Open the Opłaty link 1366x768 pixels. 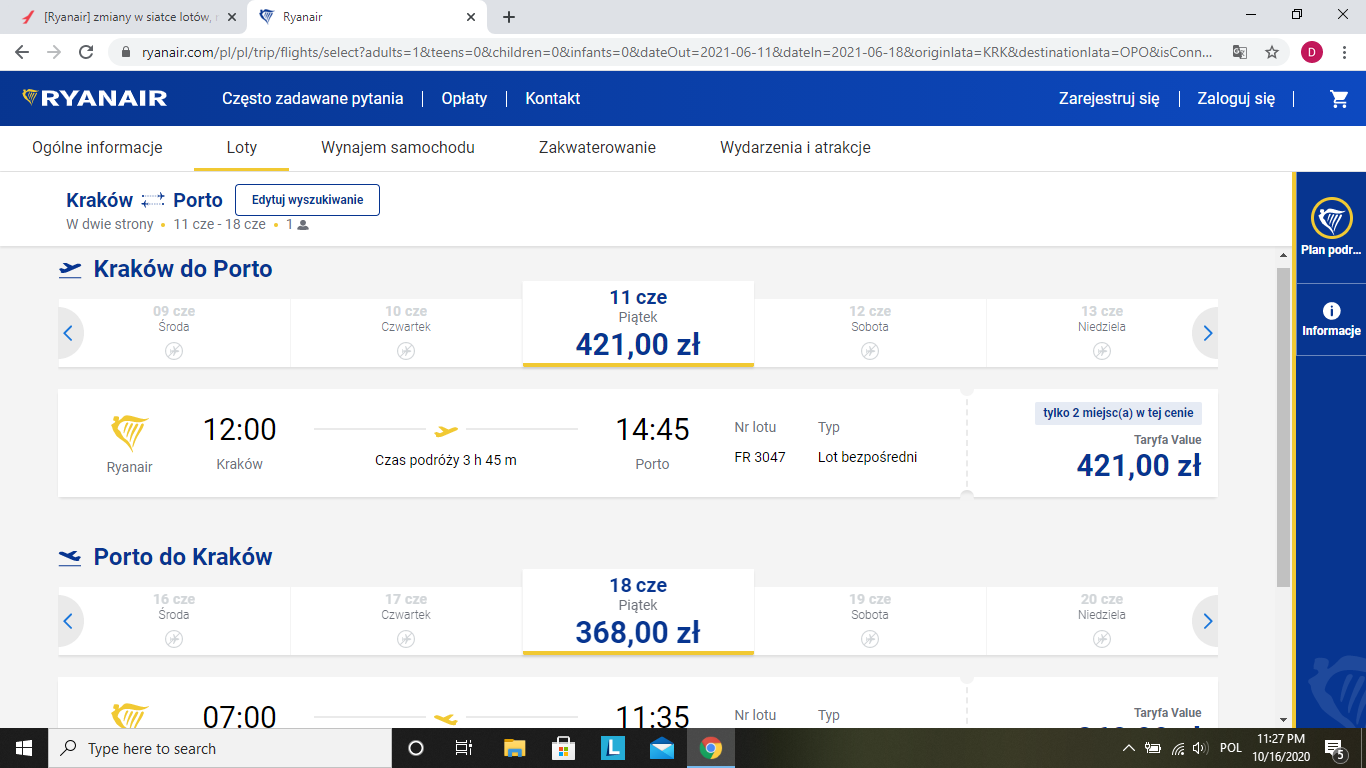[x=464, y=99]
